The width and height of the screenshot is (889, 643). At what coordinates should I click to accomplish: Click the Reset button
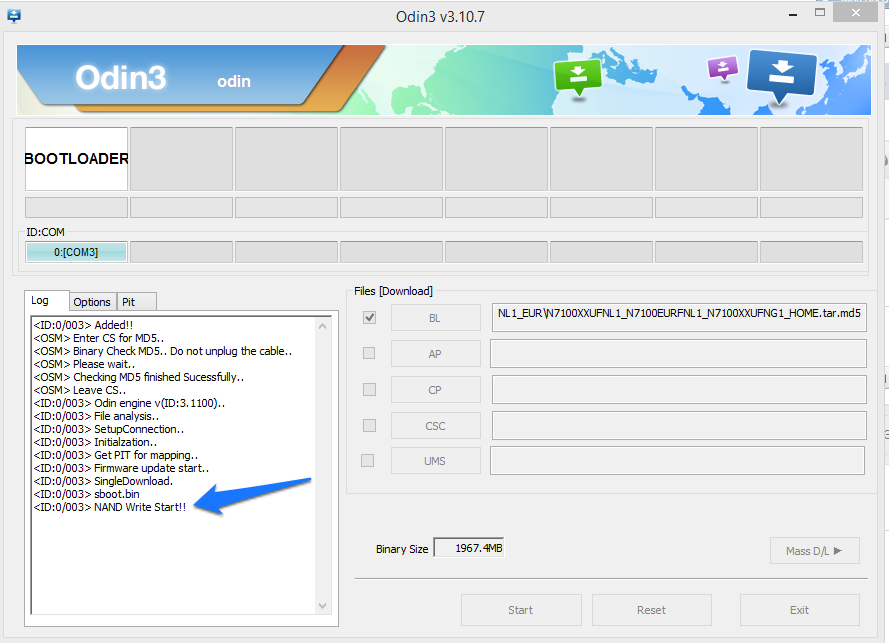click(651, 610)
